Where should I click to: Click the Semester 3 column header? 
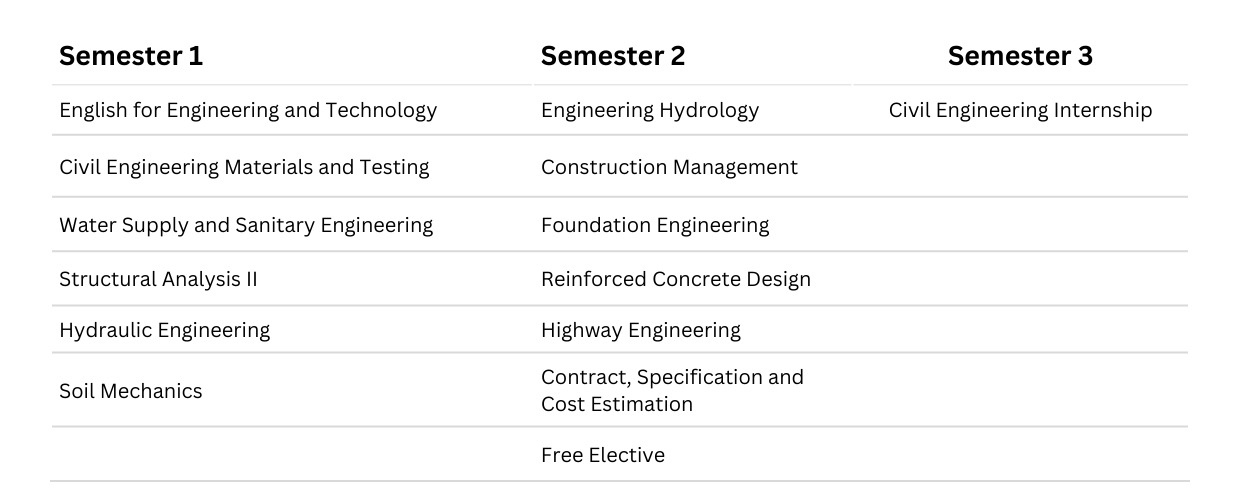[1020, 57]
